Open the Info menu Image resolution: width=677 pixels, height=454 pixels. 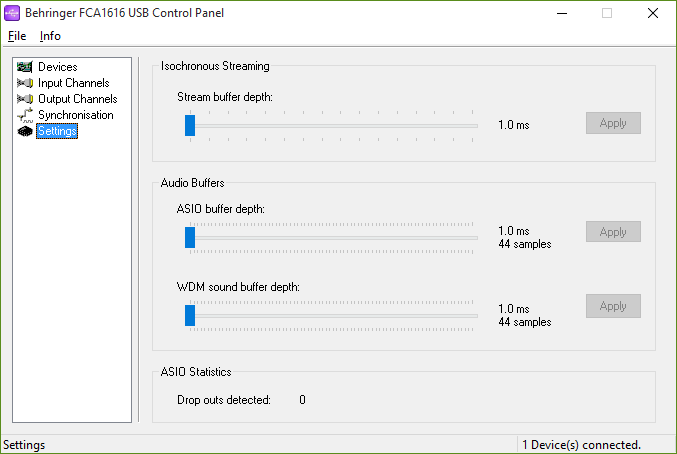50,36
